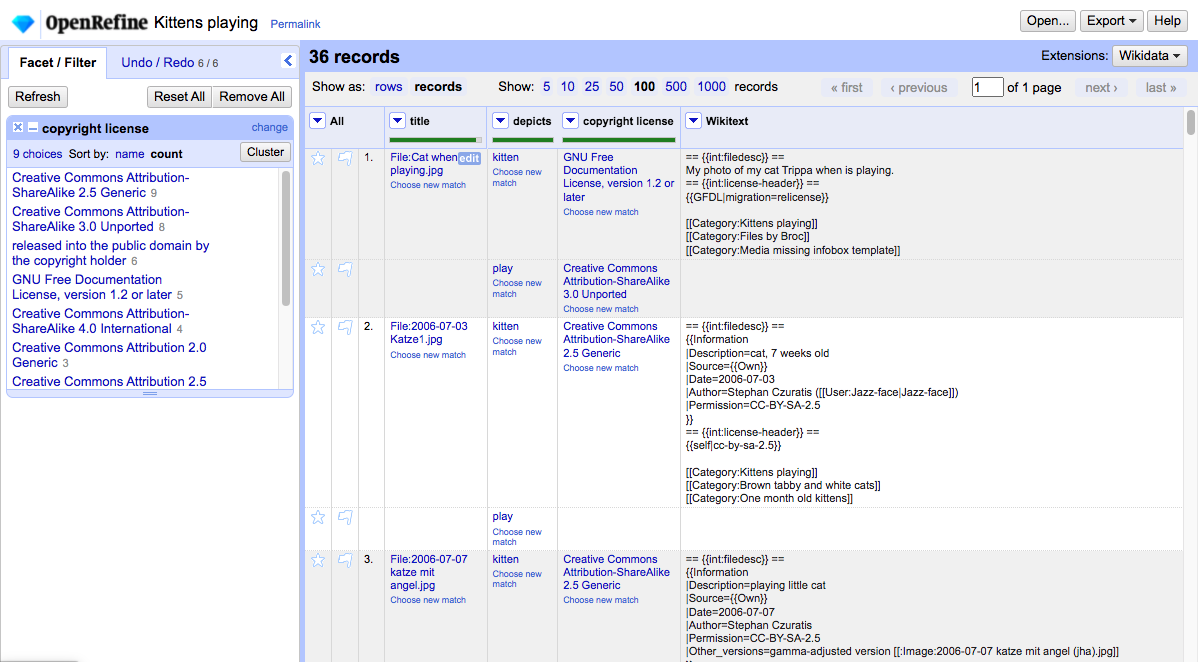Flag record number 2
Screen dimensions: 1198x662
[345, 327]
